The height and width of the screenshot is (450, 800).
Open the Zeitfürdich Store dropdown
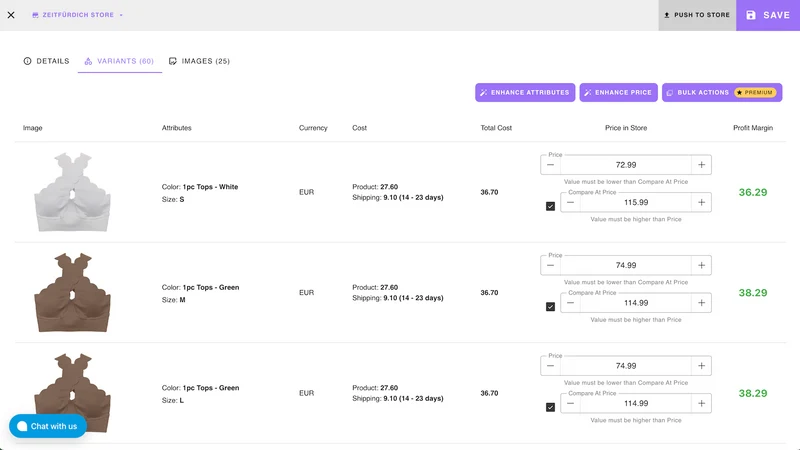[x=78, y=15]
